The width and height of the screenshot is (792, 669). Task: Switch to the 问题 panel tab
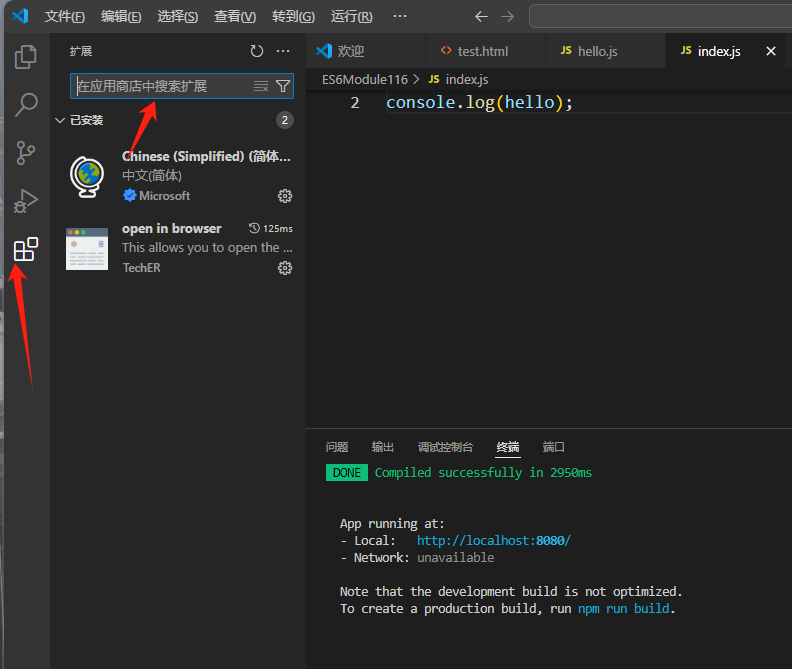pos(337,447)
